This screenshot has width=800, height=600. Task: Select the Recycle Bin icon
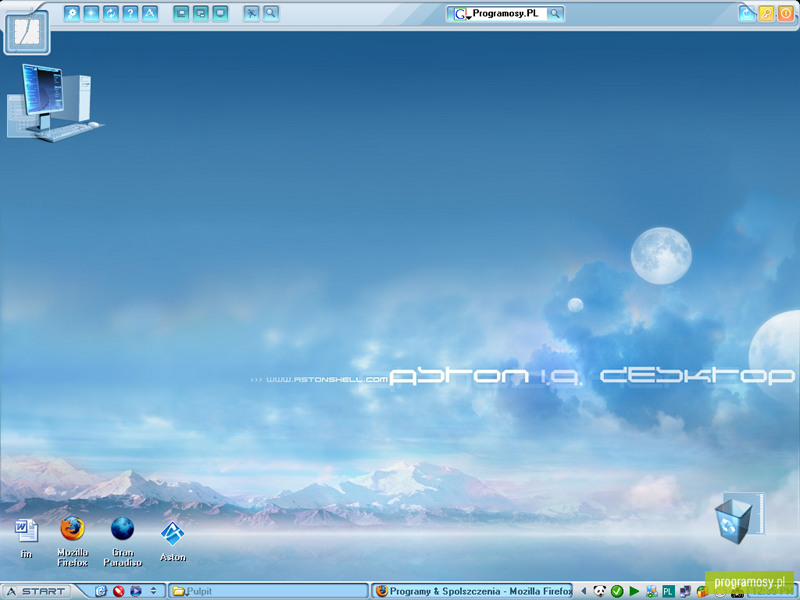click(x=739, y=518)
